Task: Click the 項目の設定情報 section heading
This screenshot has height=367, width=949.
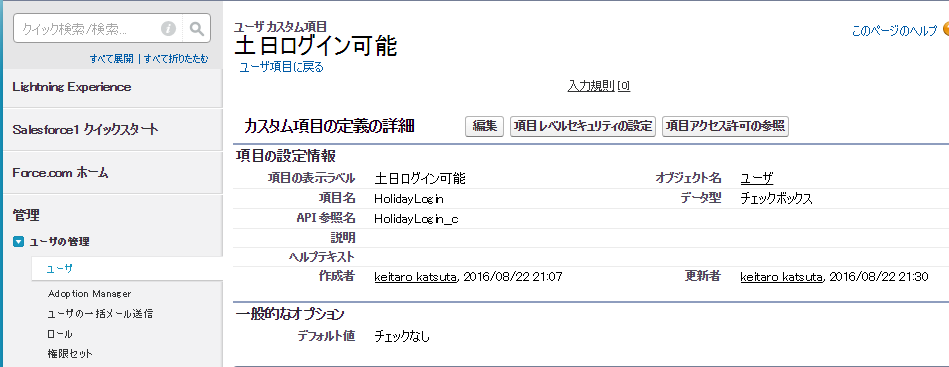Action: click(286, 156)
